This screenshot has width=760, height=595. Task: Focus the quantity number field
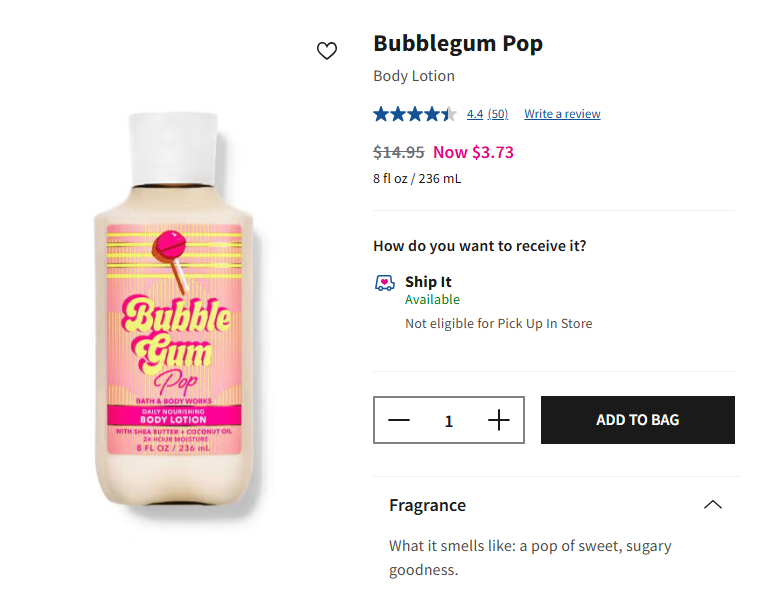point(449,421)
